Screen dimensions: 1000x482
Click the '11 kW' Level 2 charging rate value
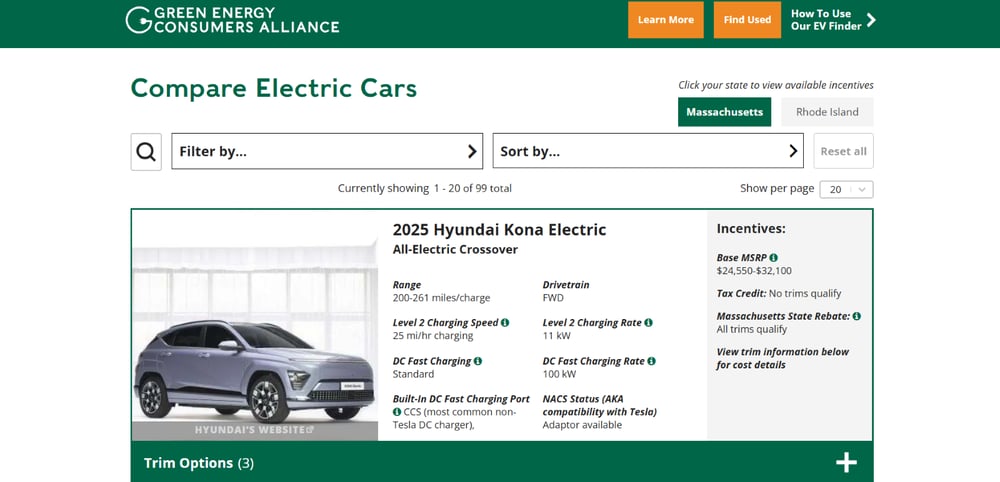tap(557, 336)
